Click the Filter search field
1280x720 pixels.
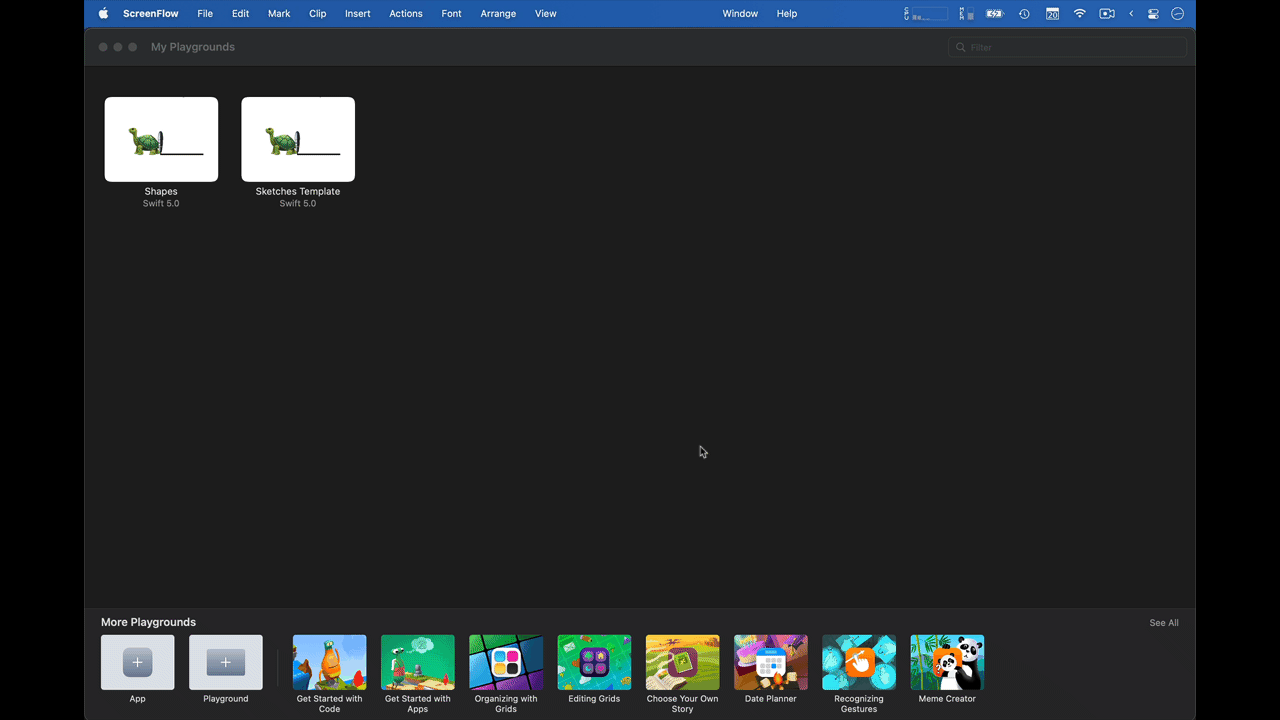point(1067,47)
